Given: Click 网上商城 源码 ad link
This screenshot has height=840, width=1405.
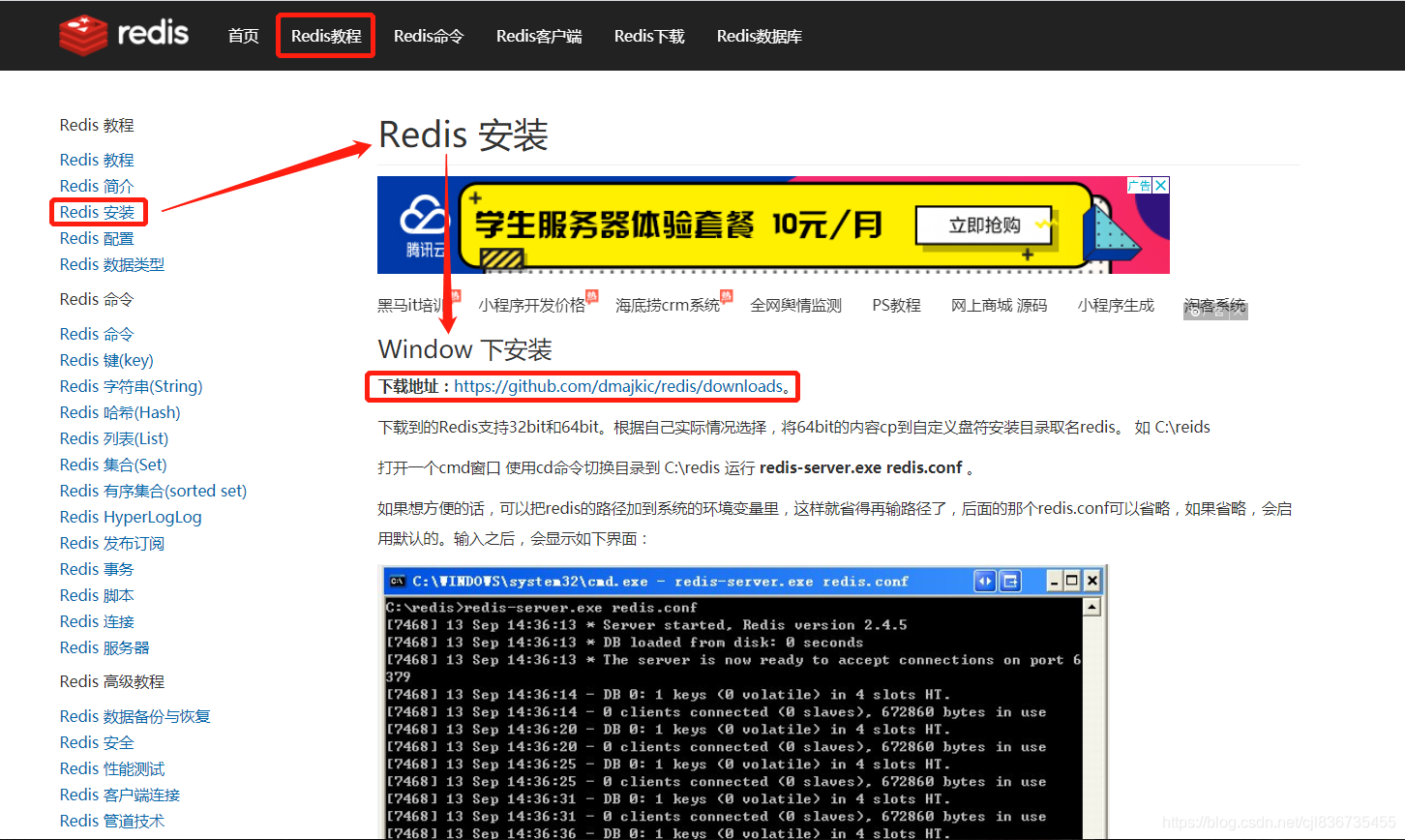Looking at the screenshot, I should click(x=1000, y=305).
